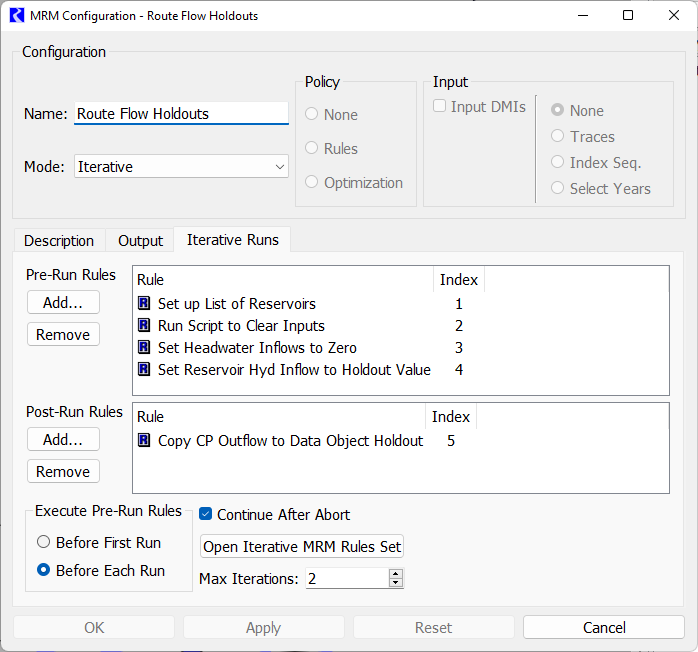Click rule icon for Set up List of Reservoirs
Image resolution: width=698 pixels, height=652 pixels.
tap(144, 304)
